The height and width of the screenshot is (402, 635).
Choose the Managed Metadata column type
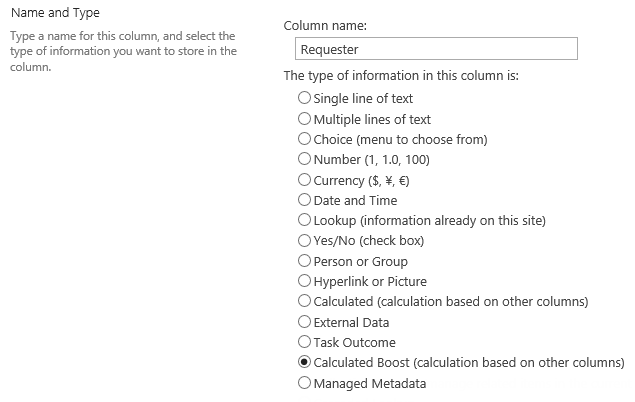pyautogui.click(x=304, y=383)
